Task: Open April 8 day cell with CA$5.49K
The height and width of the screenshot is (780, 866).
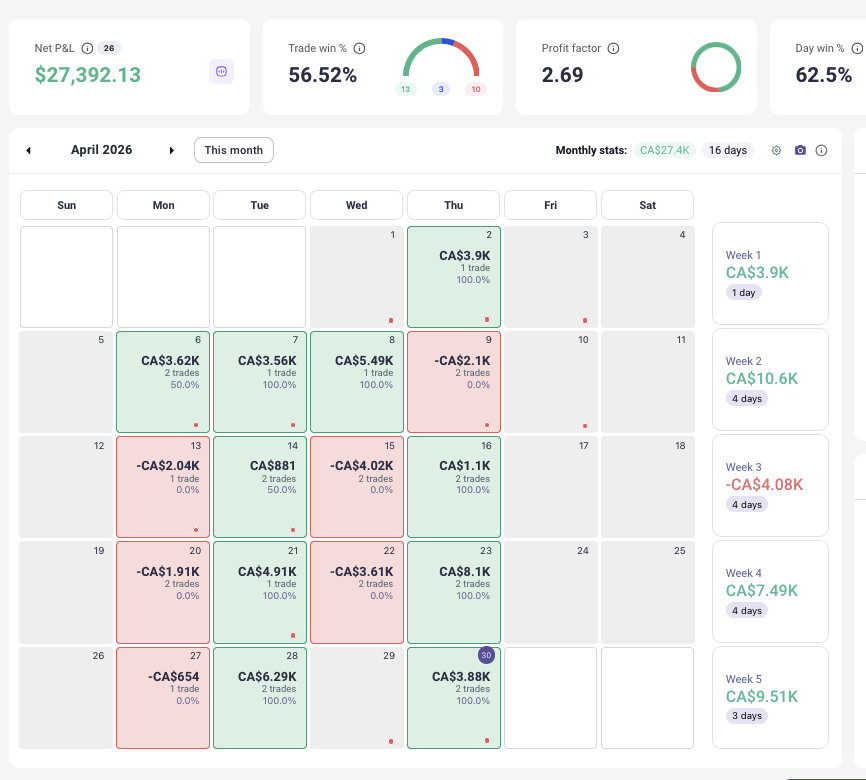Action: [x=357, y=382]
